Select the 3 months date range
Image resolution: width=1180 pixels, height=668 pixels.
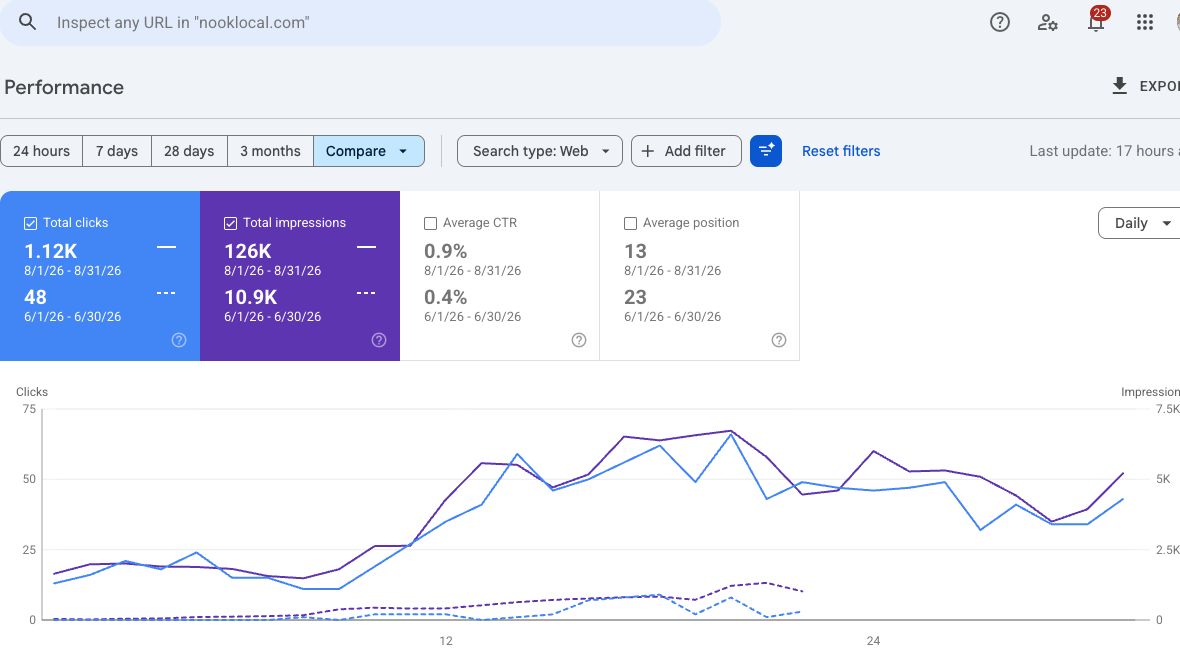pyautogui.click(x=270, y=151)
